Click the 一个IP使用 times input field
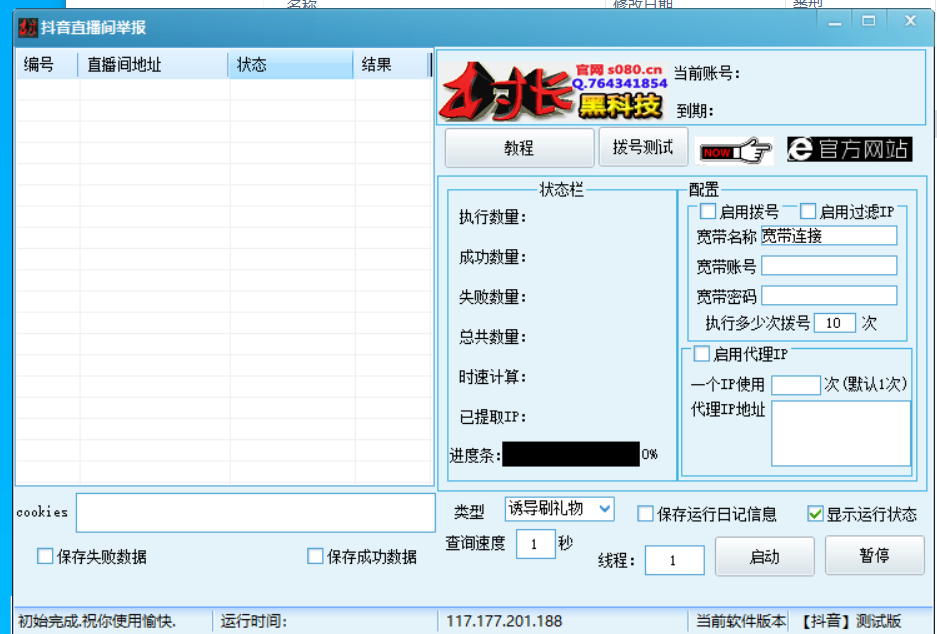Viewport: 937px width, 634px height. click(x=795, y=385)
